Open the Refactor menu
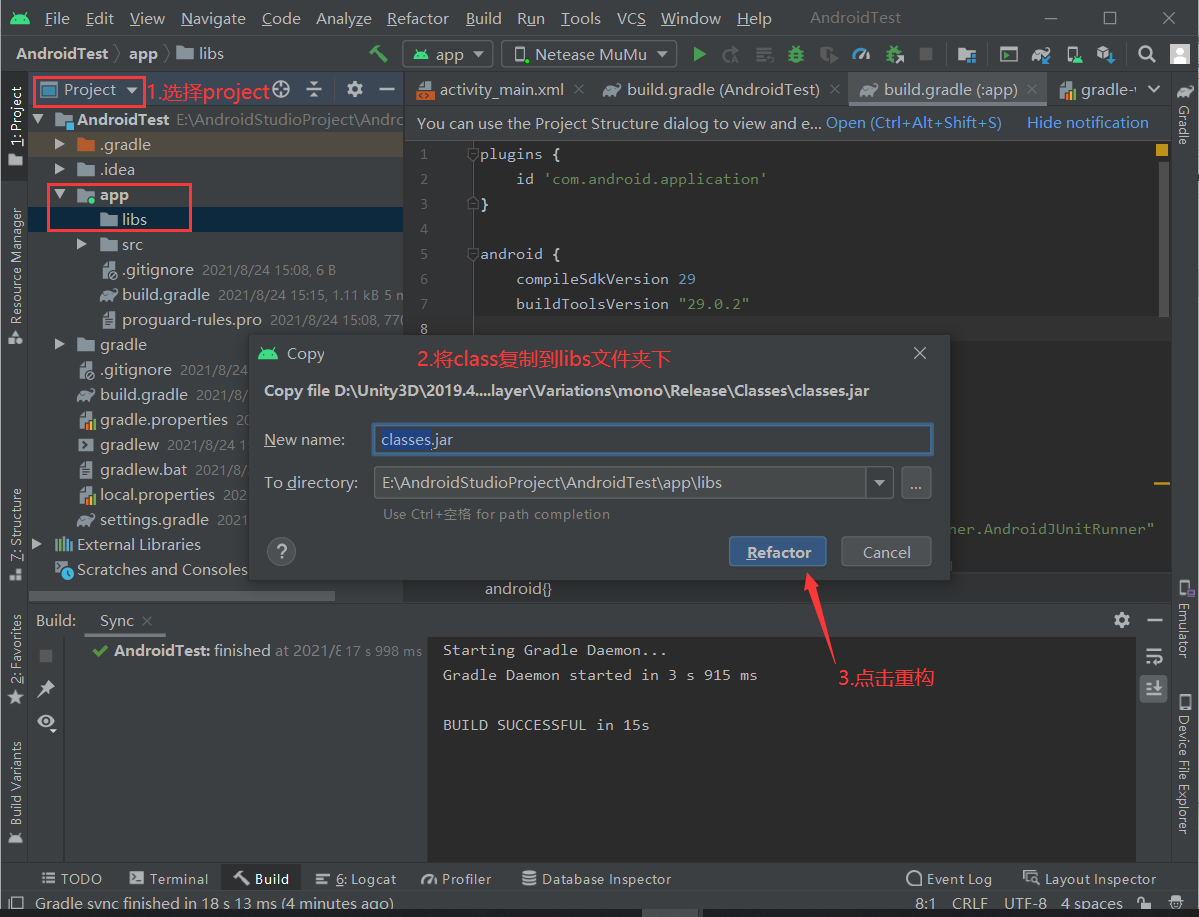The height and width of the screenshot is (917, 1199). 417,18
